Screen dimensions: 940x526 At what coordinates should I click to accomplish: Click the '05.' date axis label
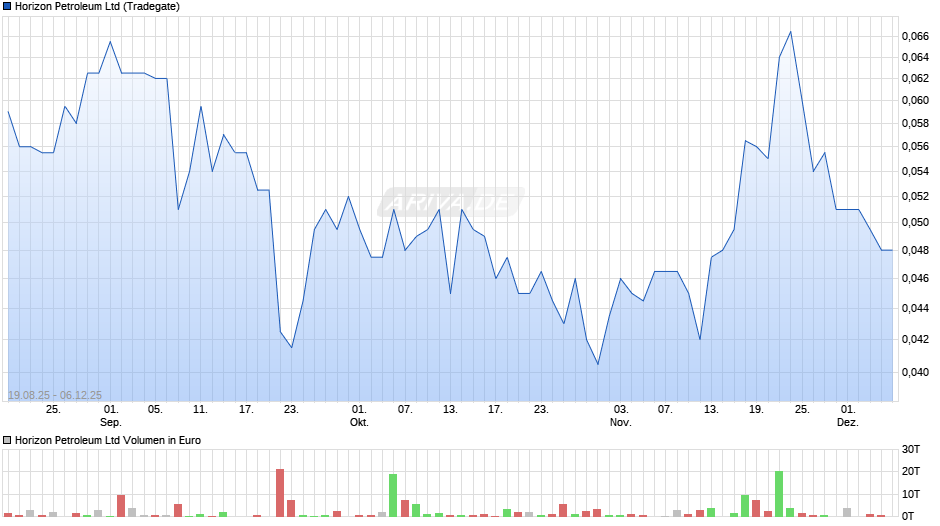(x=155, y=410)
